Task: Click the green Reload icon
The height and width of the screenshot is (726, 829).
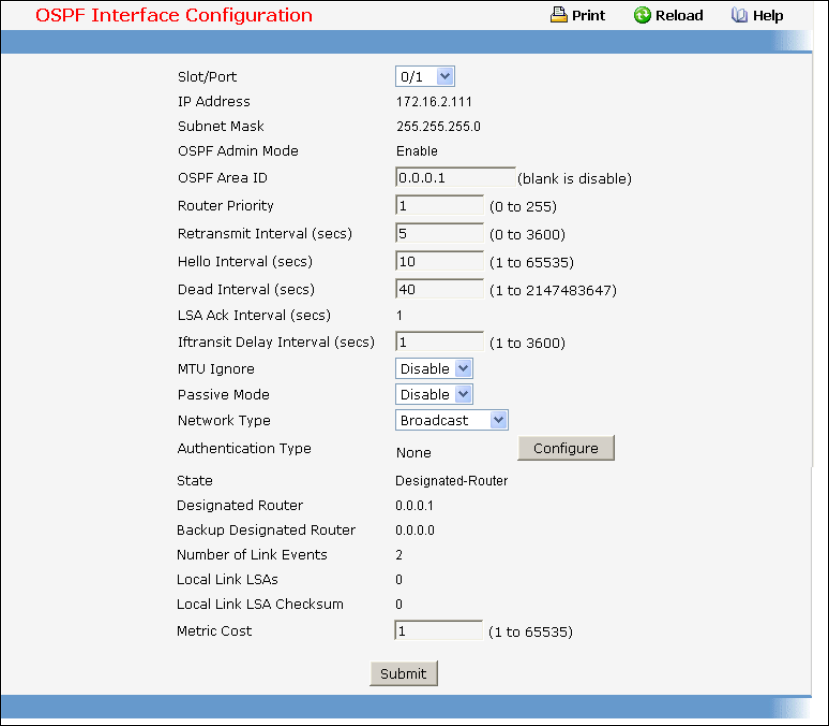Action: tap(642, 16)
